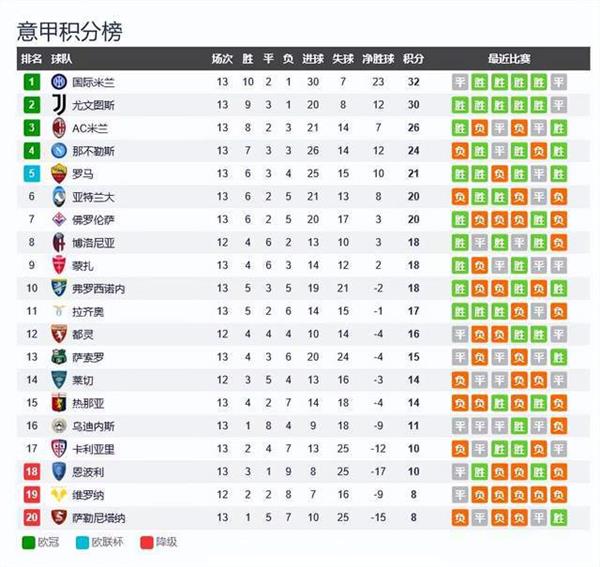Select the Fiorentina (佛罗伦萨) badge icon

tap(59, 220)
